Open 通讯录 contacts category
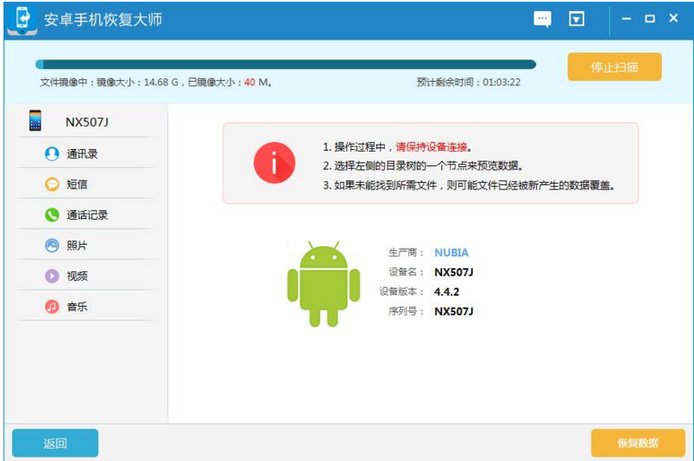694x461 pixels. click(81, 154)
